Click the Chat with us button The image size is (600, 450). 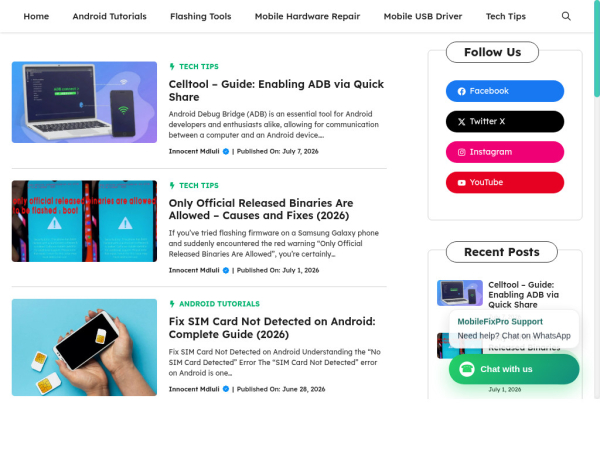514,369
